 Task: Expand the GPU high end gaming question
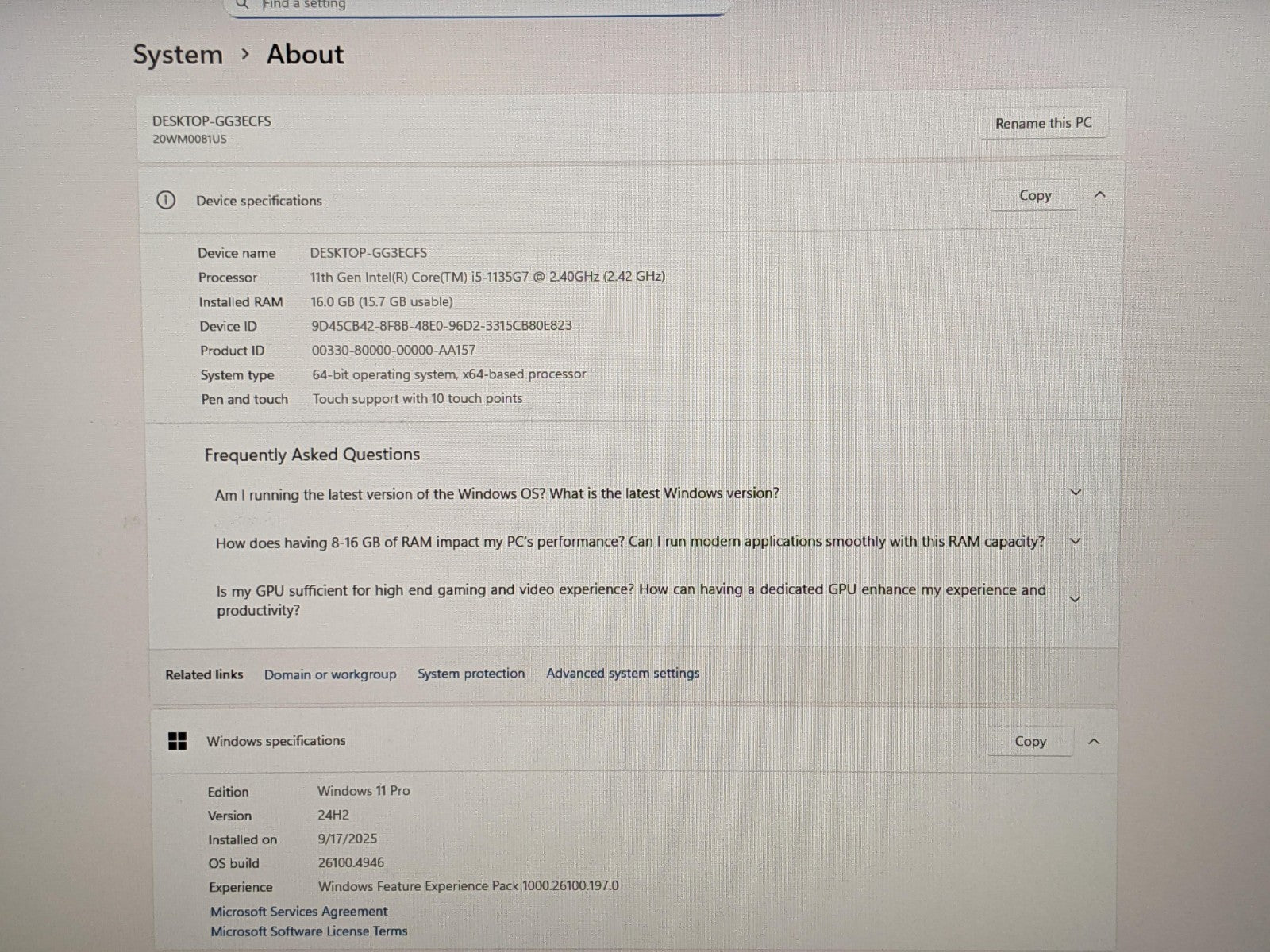point(1076,599)
